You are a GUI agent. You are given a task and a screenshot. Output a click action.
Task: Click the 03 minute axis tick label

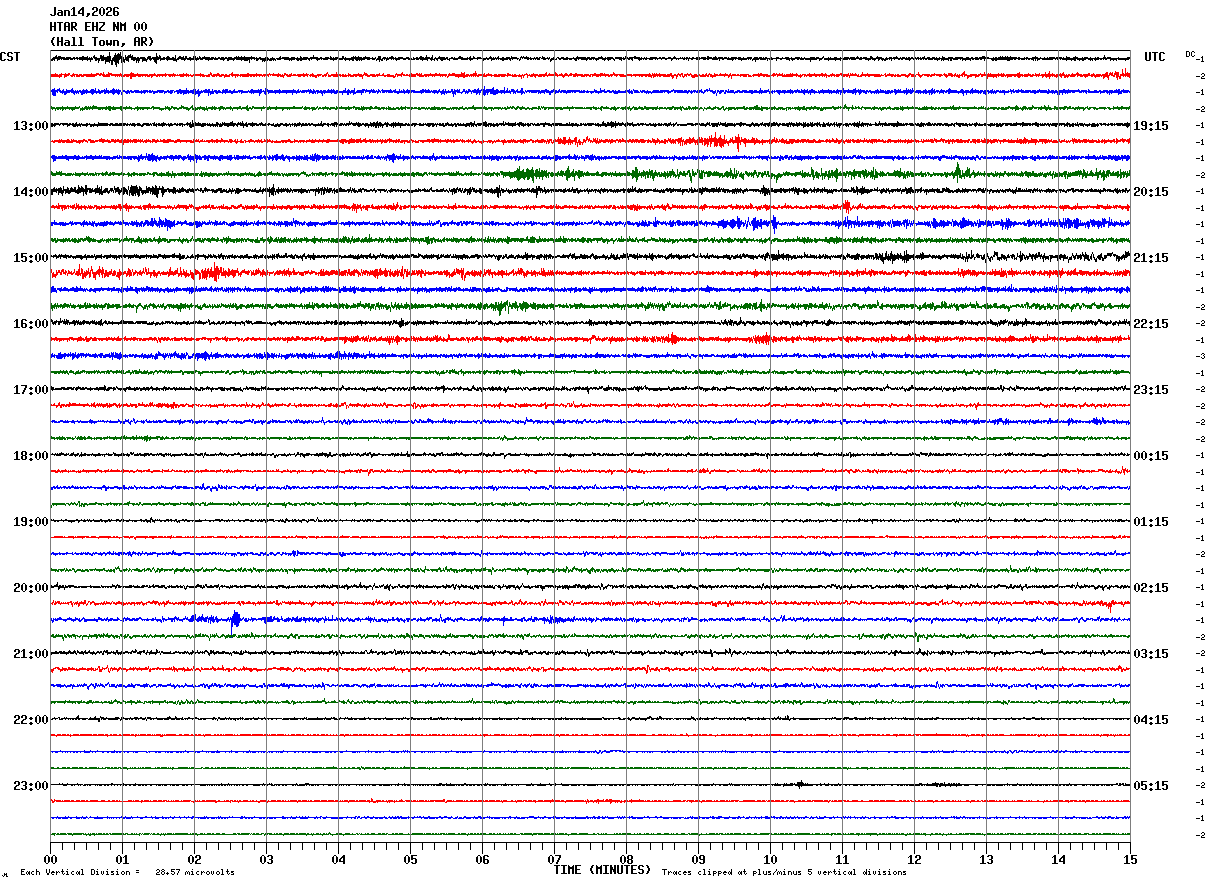(266, 859)
